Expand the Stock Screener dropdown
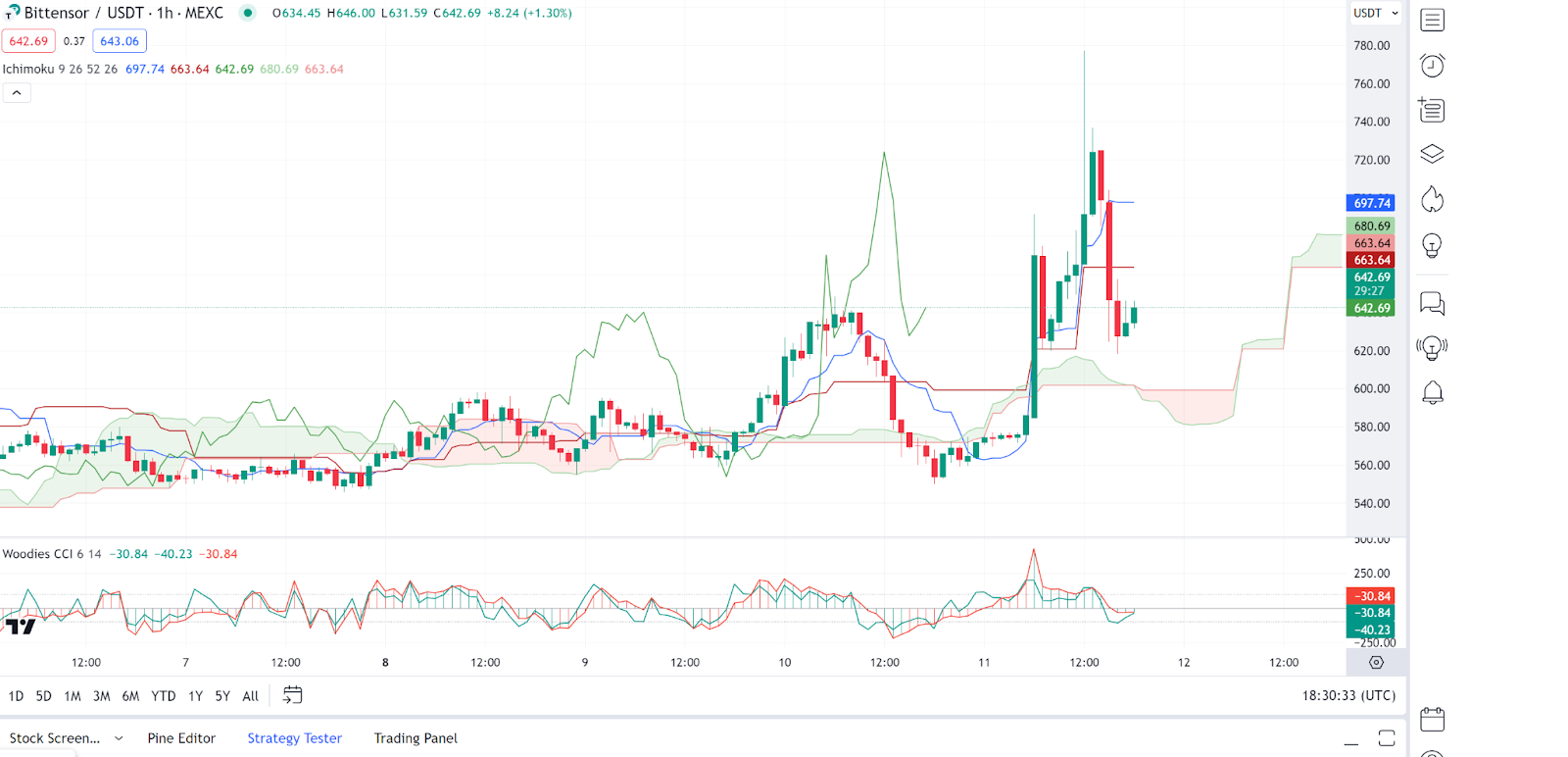Screen dimensions: 1568x757 119,738
